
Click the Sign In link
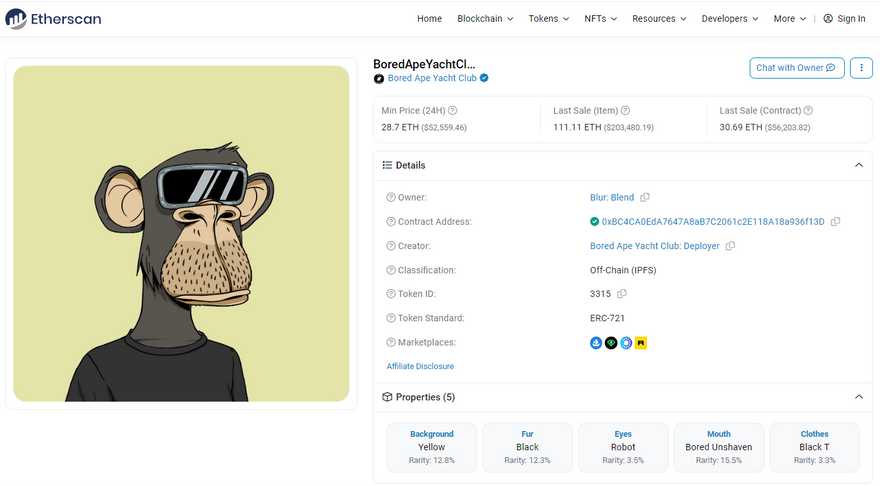click(x=844, y=19)
